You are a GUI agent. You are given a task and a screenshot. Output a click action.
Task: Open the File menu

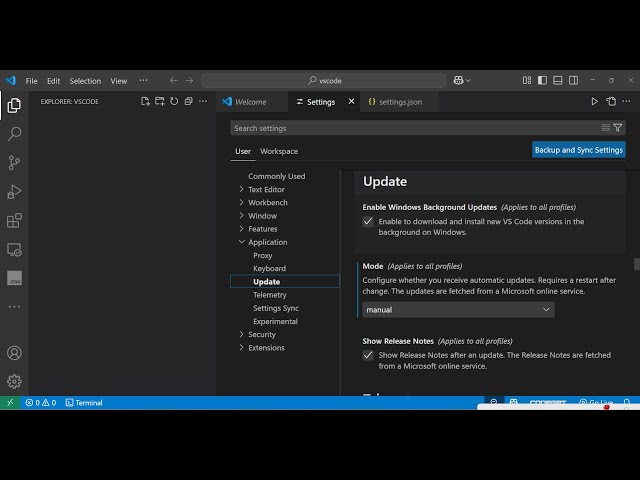click(x=31, y=81)
